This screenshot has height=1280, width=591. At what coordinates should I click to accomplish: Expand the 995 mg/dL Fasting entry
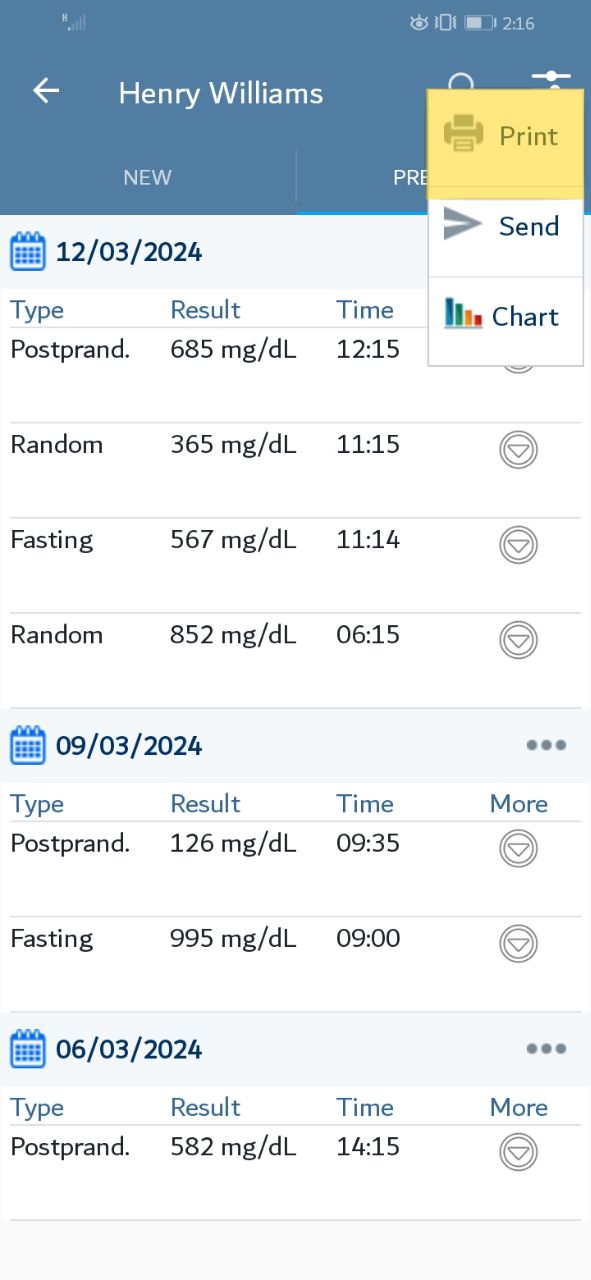(x=518, y=944)
